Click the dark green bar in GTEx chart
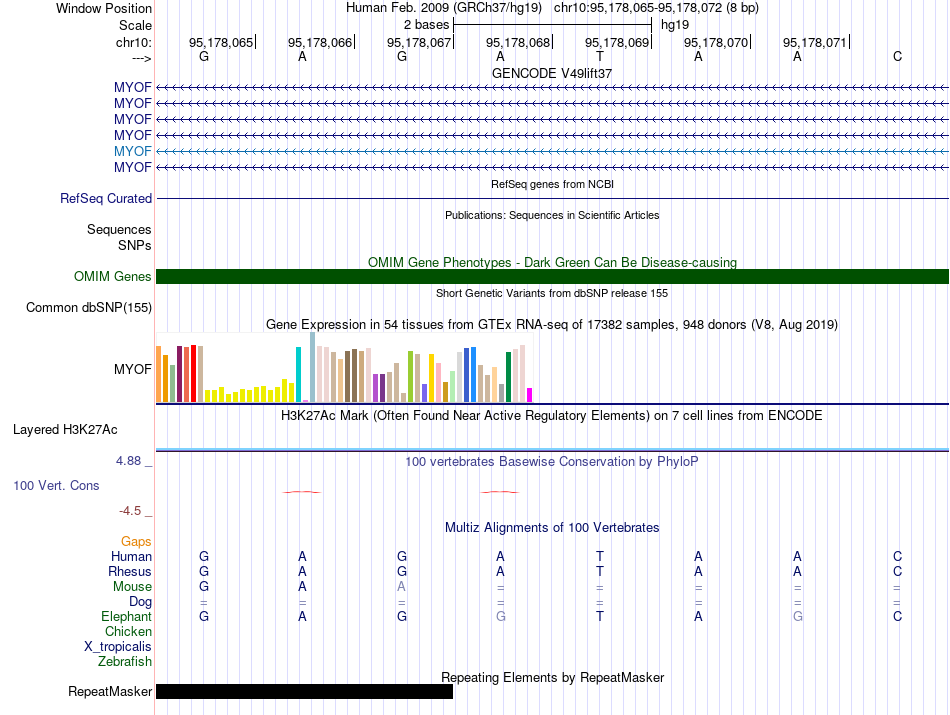Image resolution: width=950 pixels, height=715 pixels. click(x=508, y=377)
